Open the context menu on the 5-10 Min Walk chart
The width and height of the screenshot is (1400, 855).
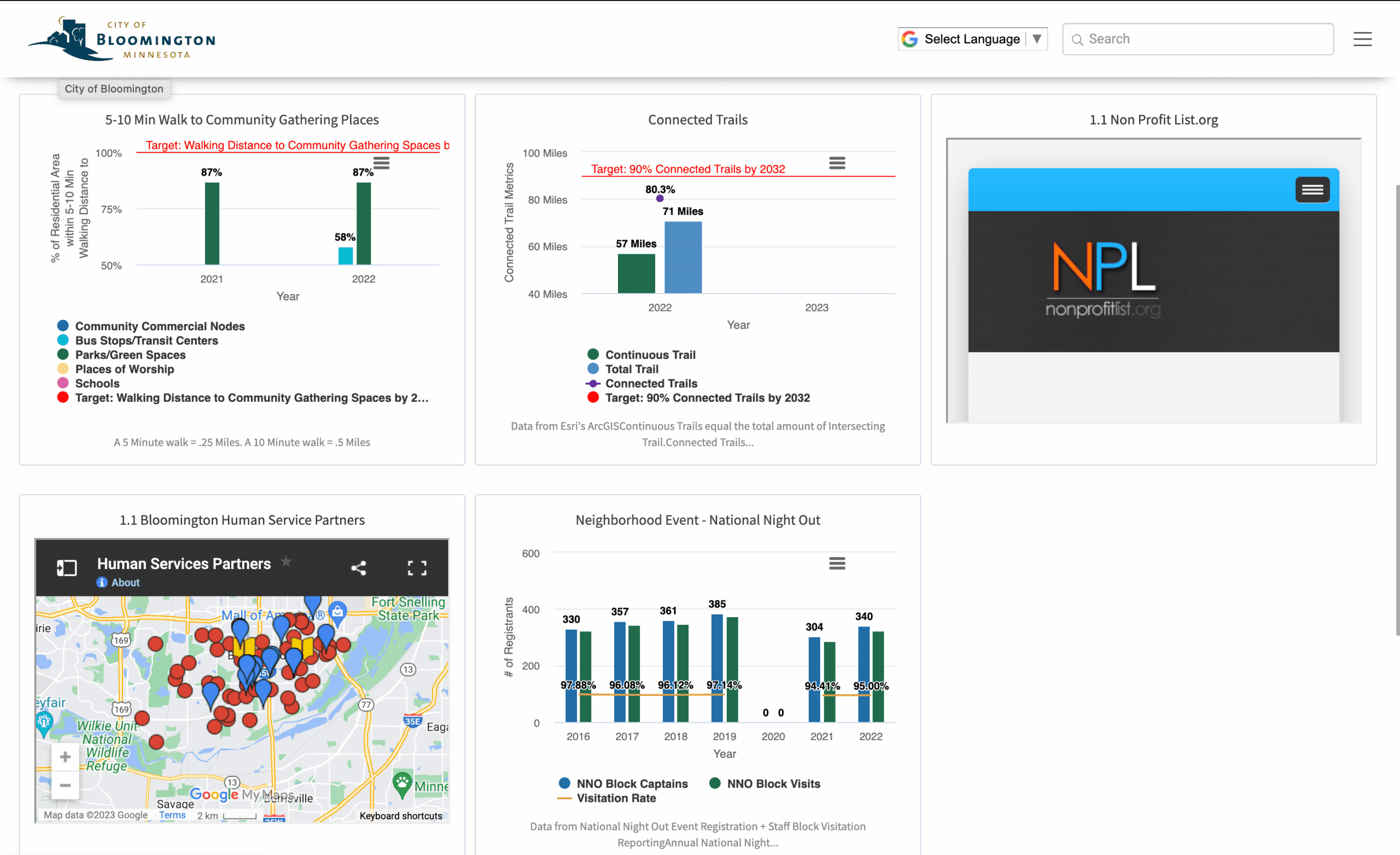point(381,162)
